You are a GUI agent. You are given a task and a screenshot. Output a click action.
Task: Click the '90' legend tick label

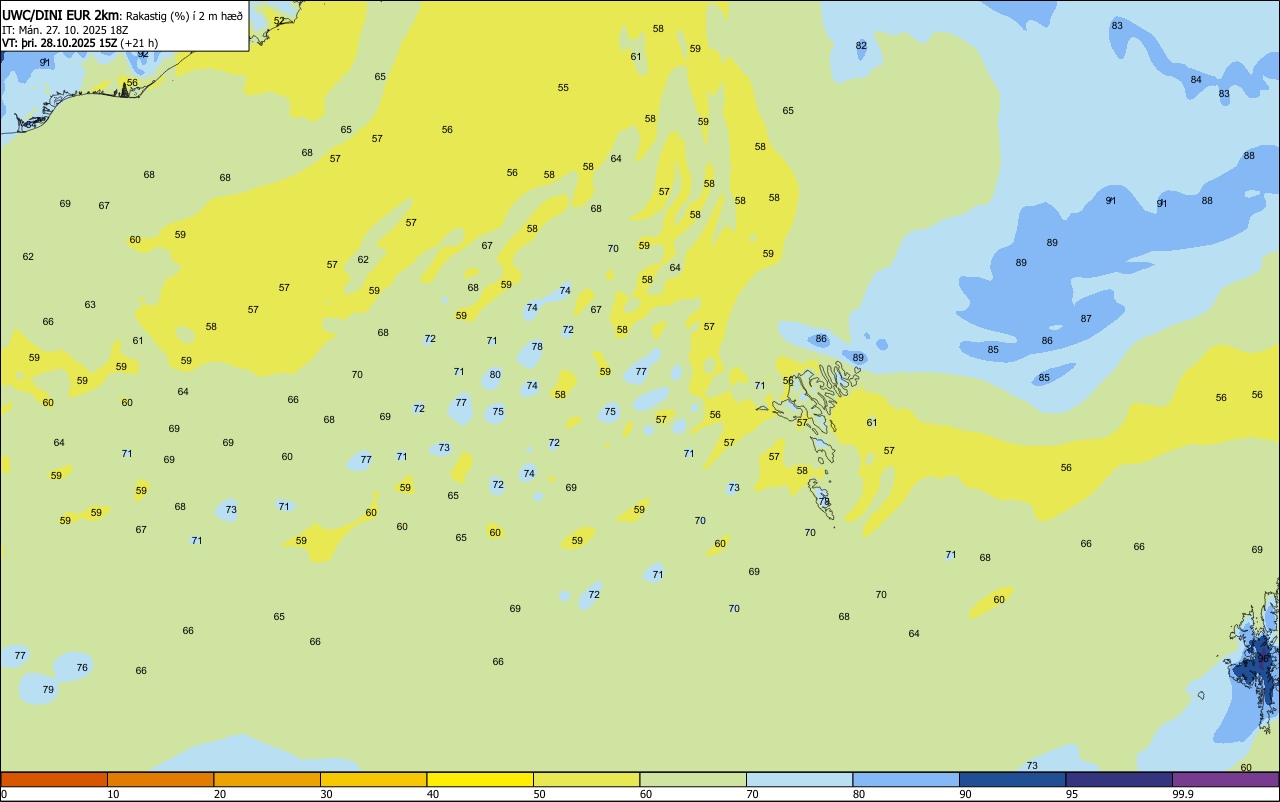[966, 794]
